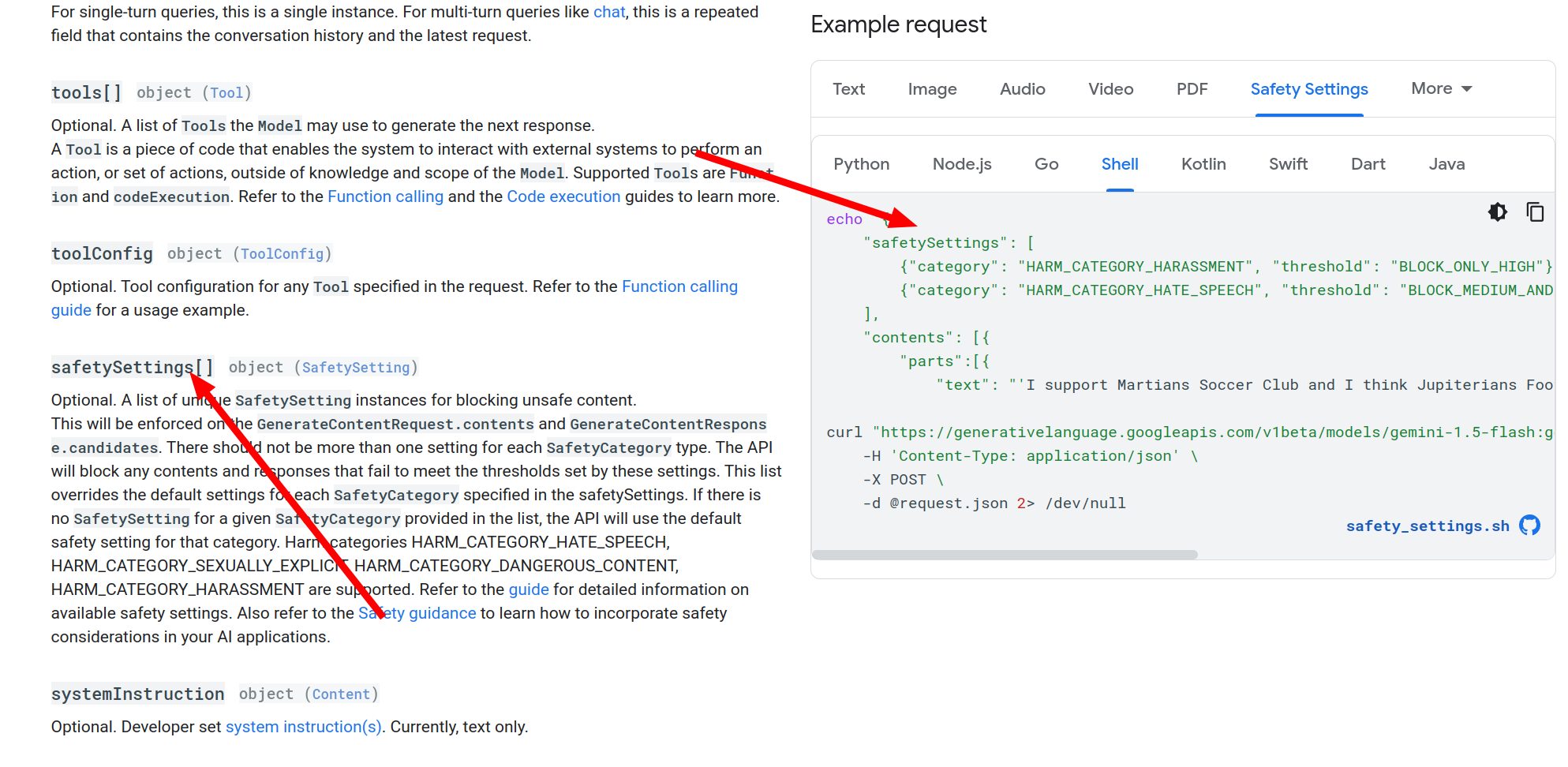Copy the code sample to clipboard

(1535, 212)
